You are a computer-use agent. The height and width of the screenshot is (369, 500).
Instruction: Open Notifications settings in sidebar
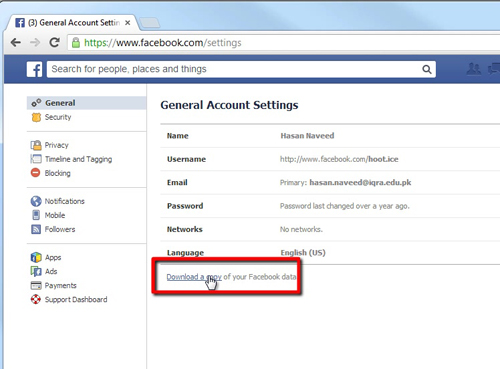coord(65,201)
